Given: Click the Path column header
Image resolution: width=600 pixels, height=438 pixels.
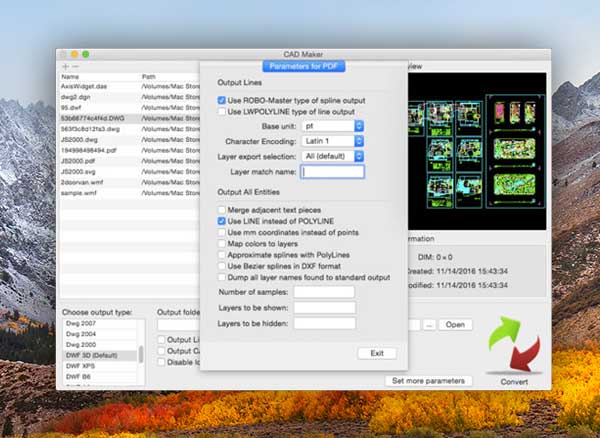Looking at the screenshot, I should point(148,77).
